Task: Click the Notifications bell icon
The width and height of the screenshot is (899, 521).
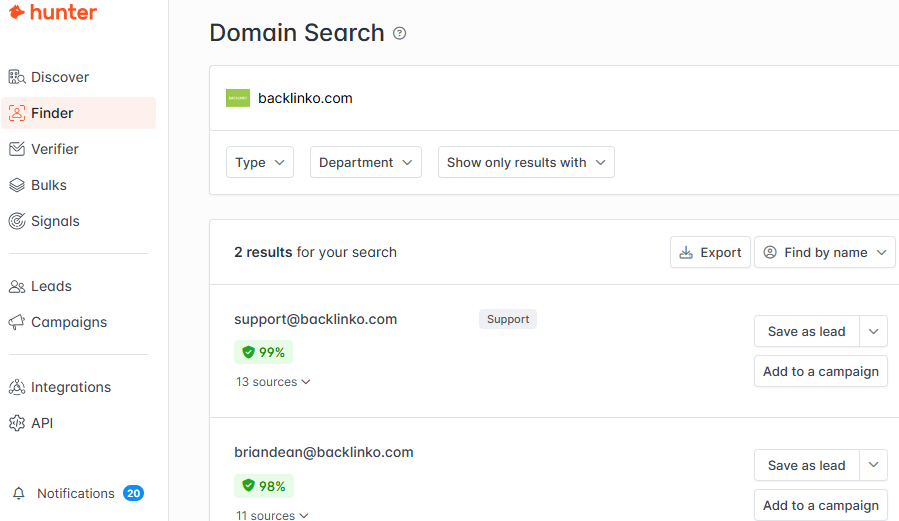Action: point(19,493)
